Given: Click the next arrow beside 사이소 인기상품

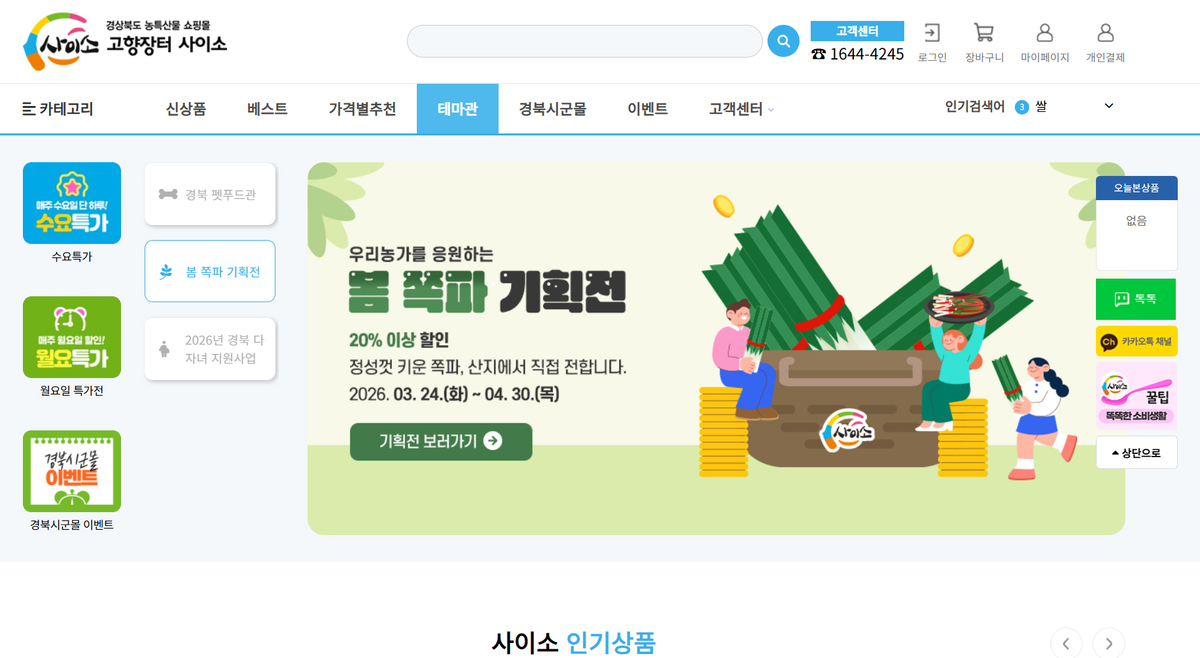Looking at the screenshot, I should 1108,644.
